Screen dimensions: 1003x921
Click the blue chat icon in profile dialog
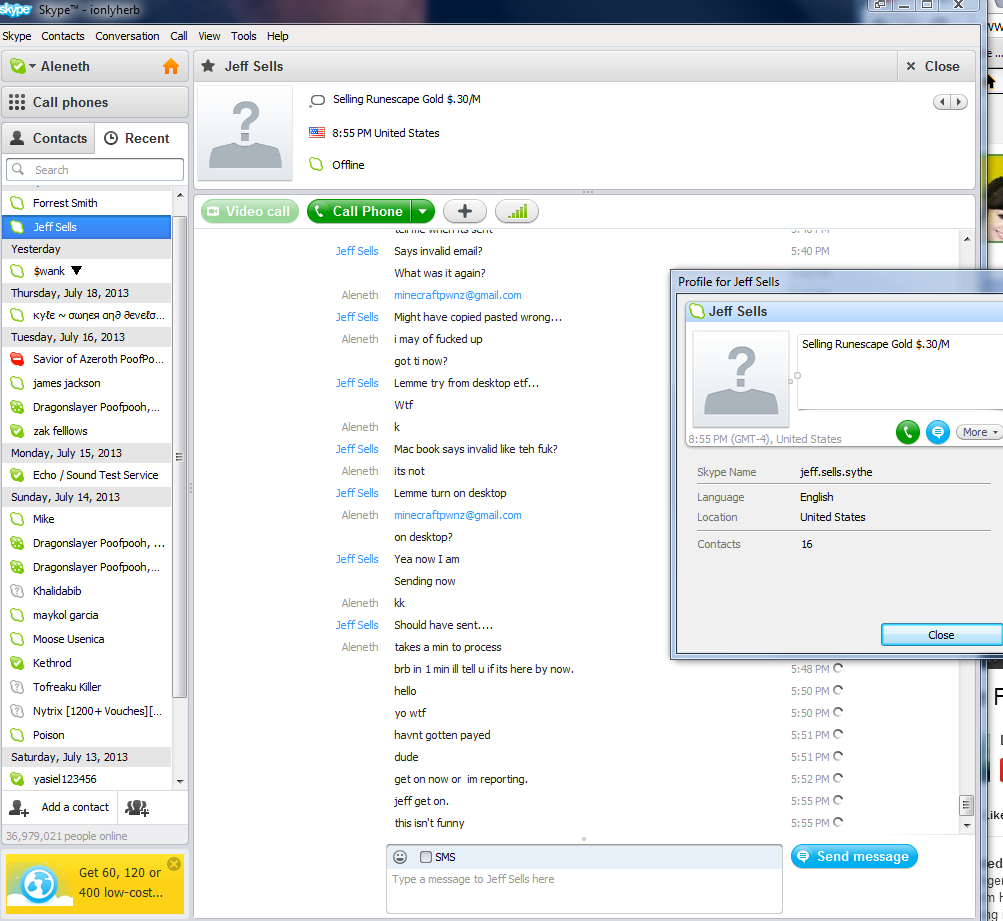[938, 432]
